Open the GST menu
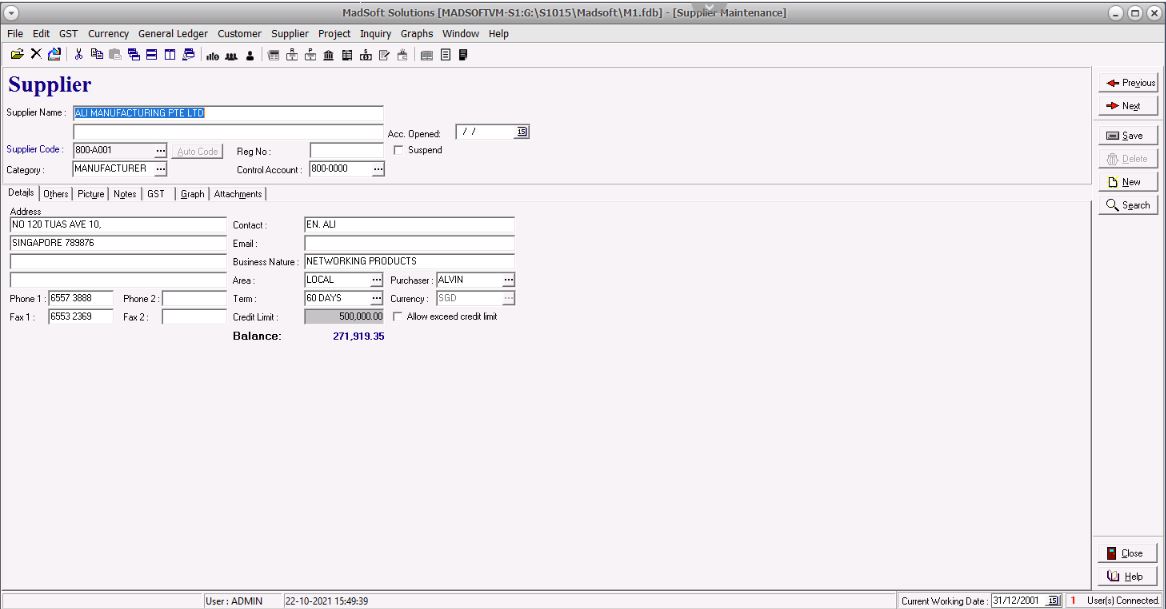Image resolution: width=1166 pixels, height=609 pixels. tap(68, 33)
